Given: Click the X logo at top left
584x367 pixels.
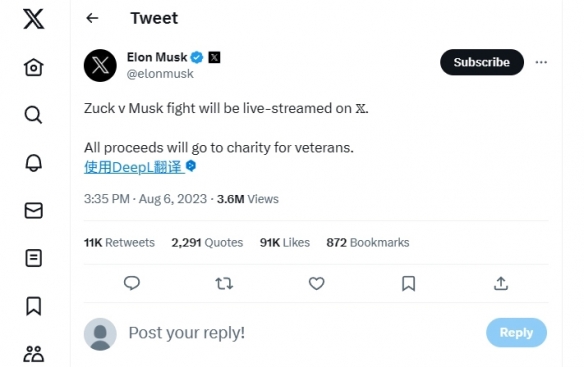Looking at the screenshot, I should [34, 19].
